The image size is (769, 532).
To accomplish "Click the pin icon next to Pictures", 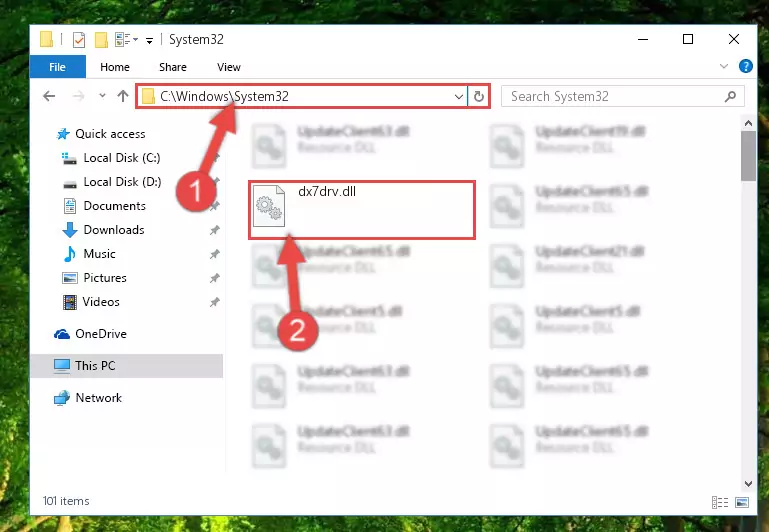I will point(214,278).
